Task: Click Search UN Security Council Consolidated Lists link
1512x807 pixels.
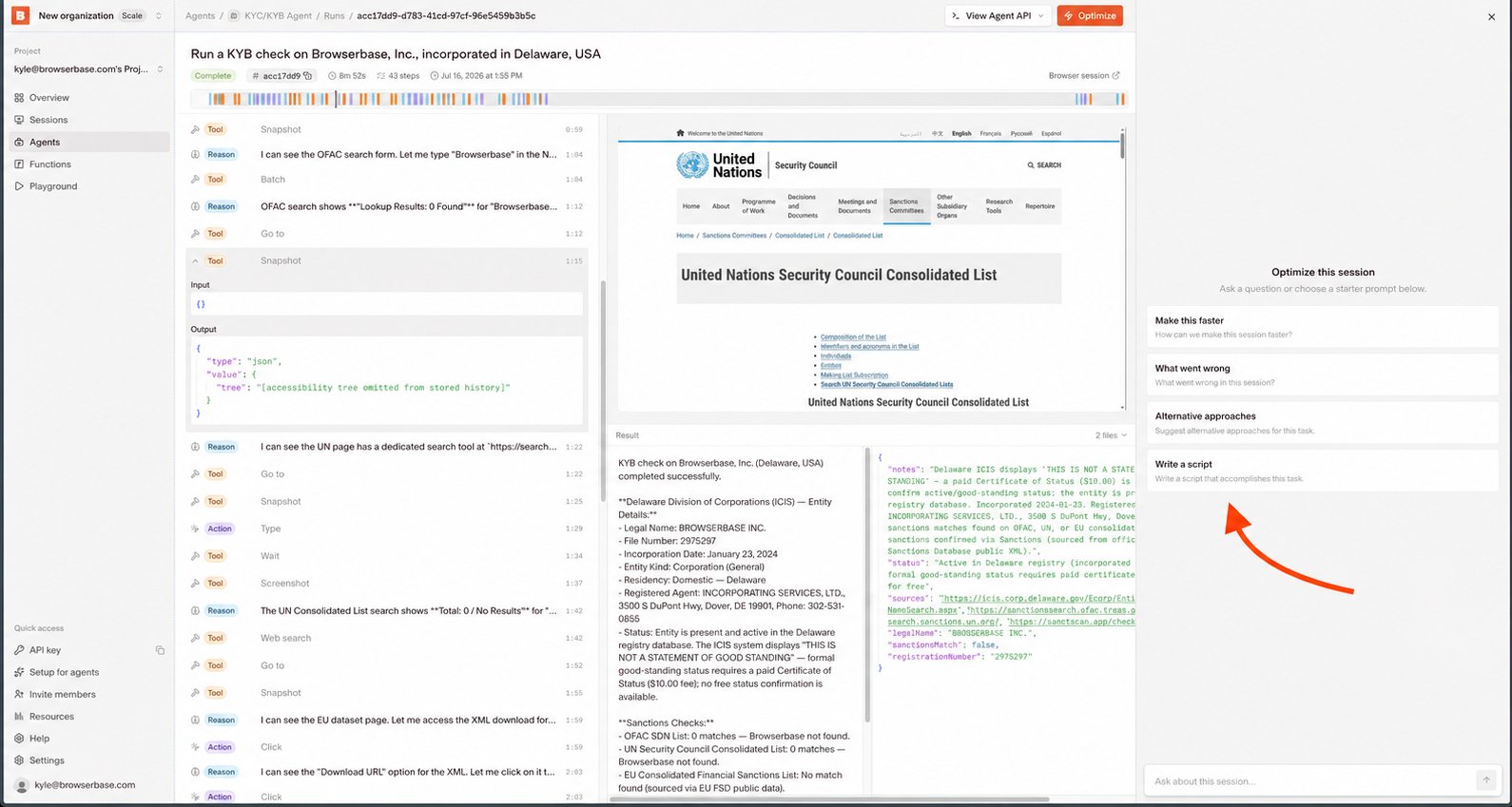Action: pyautogui.click(x=886, y=385)
